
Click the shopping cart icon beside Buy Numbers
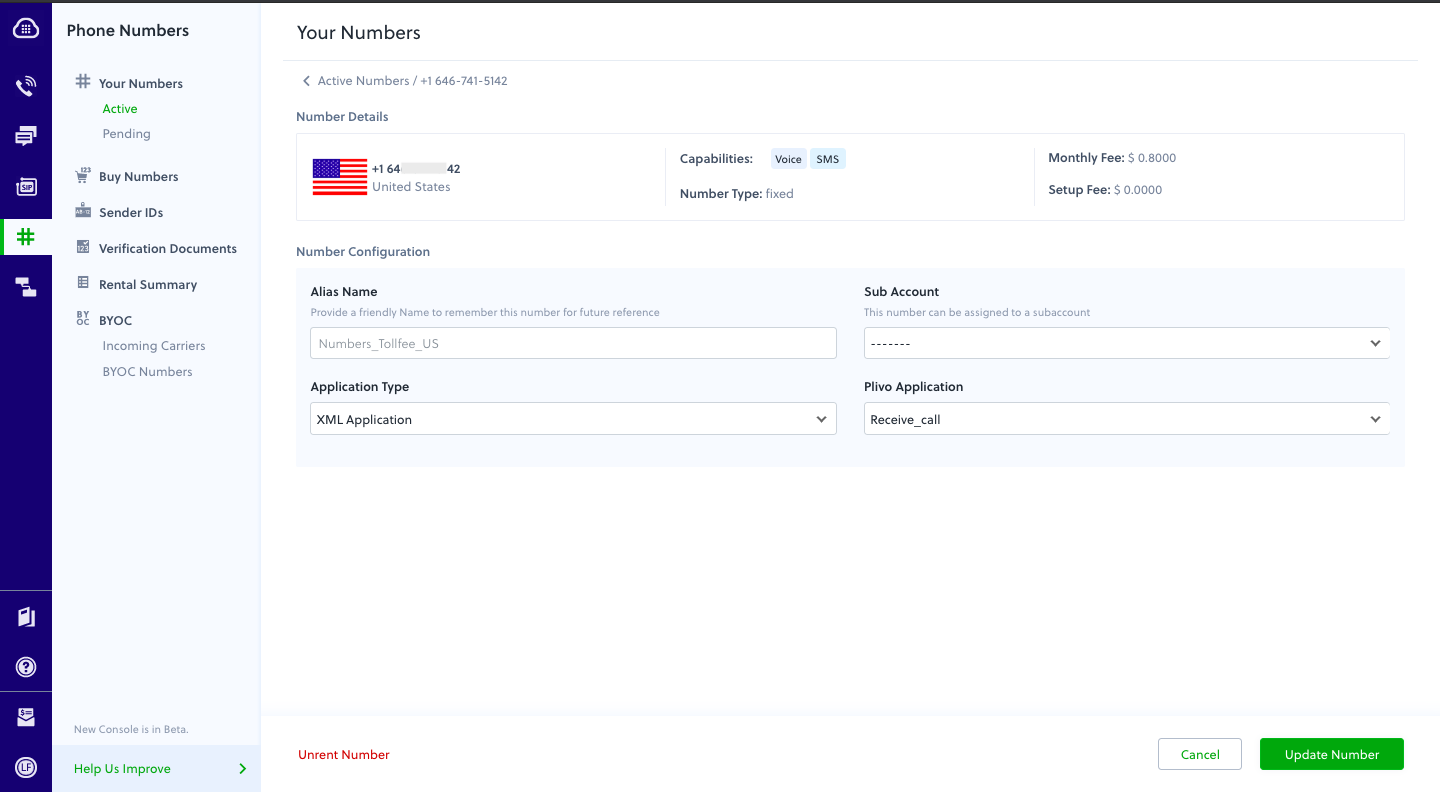click(82, 175)
